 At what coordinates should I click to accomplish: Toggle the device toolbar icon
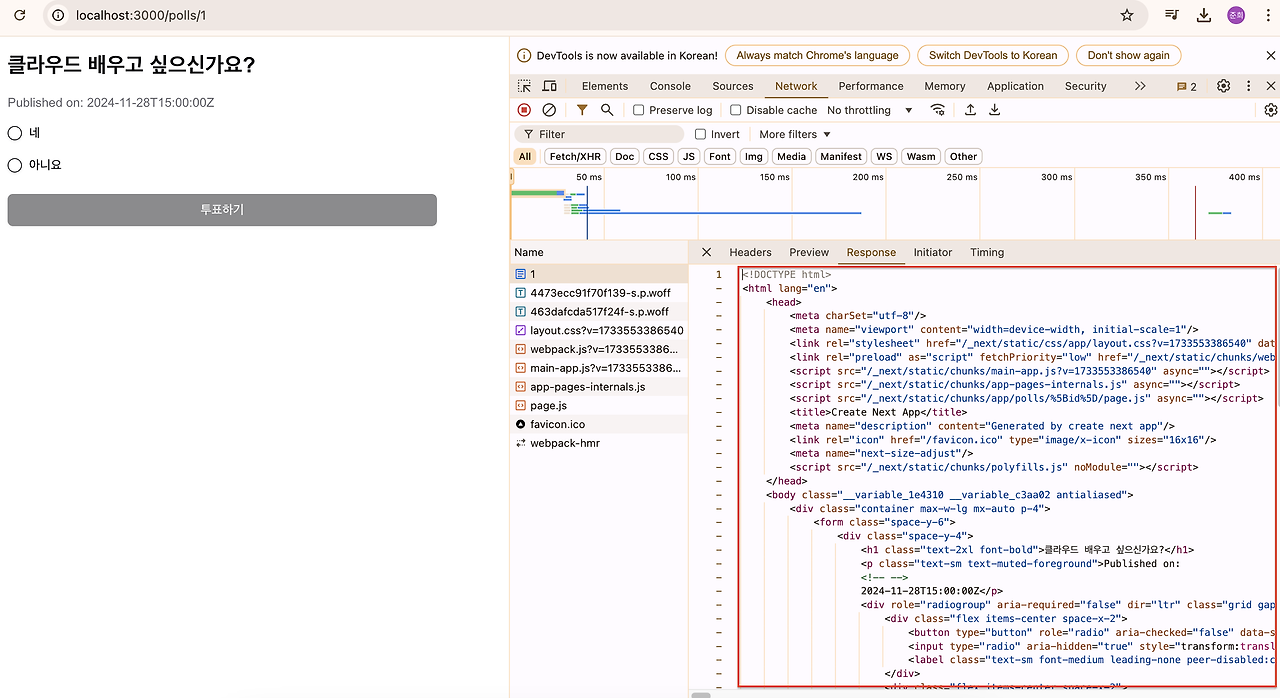point(549,86)
